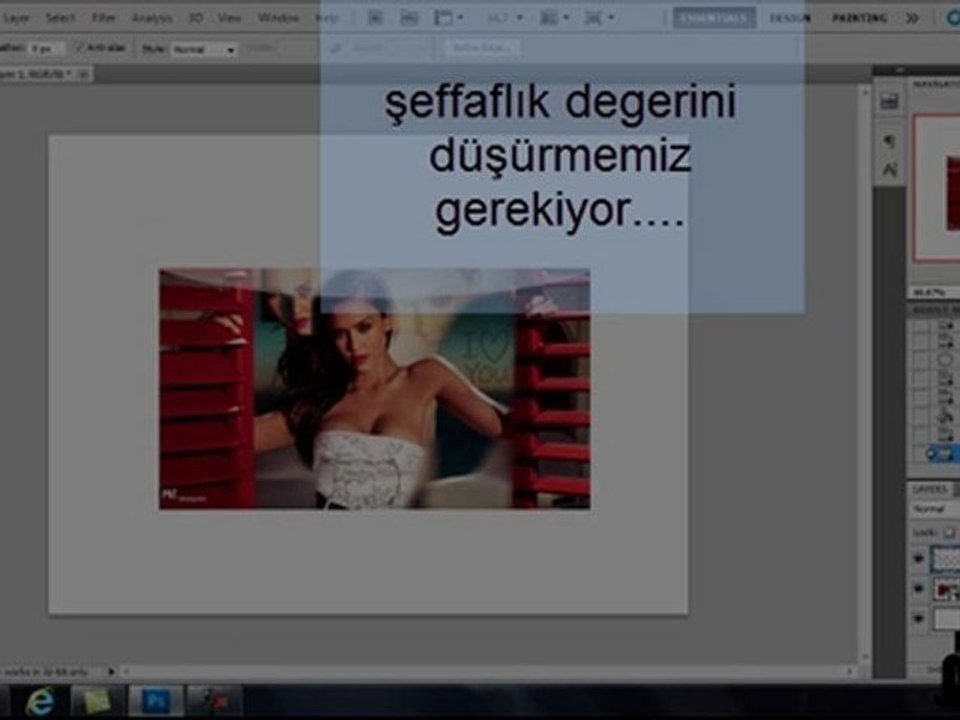Open the Analysis menu

click(152, 18)
